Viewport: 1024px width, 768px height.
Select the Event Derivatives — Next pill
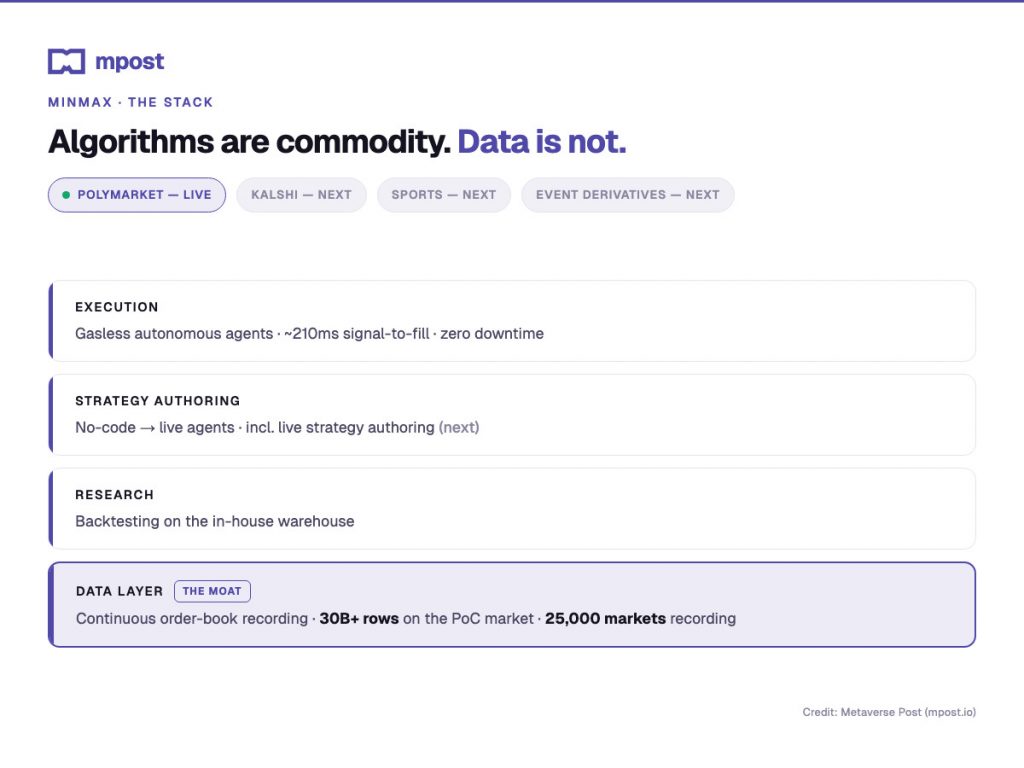coord(628,195)
